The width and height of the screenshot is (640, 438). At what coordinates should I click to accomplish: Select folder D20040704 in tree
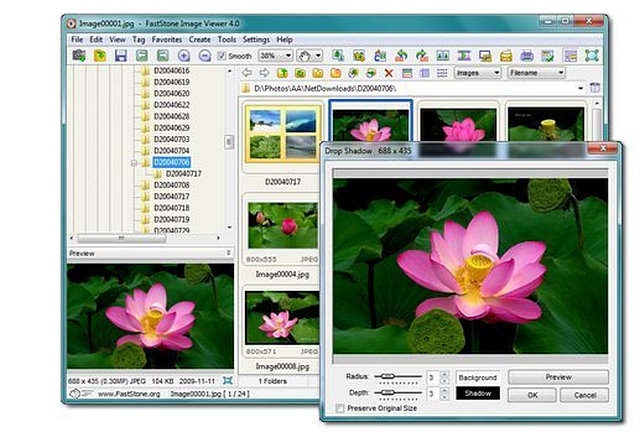click(171, 151)
